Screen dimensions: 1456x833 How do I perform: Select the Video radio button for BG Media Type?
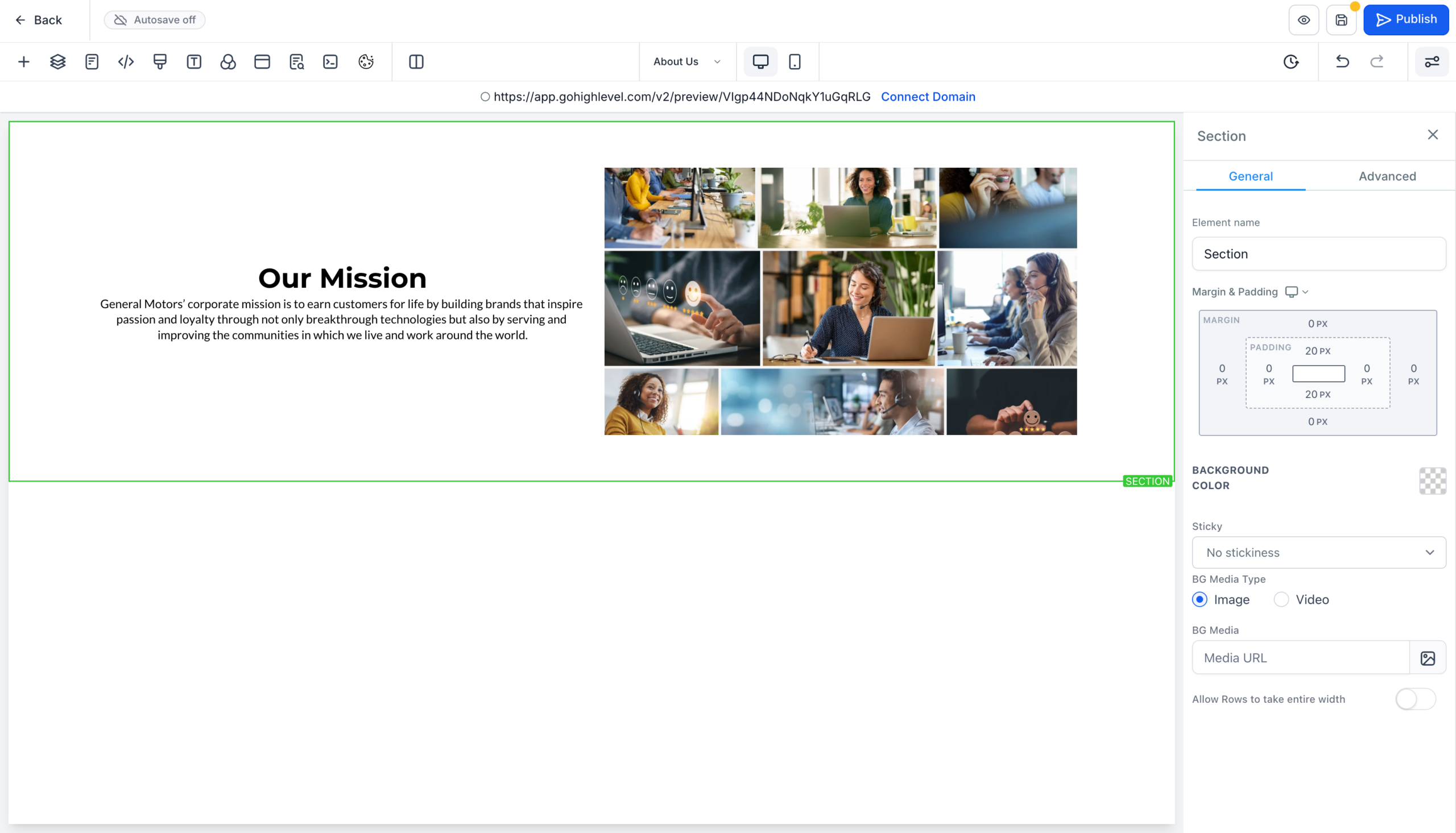1281,599
